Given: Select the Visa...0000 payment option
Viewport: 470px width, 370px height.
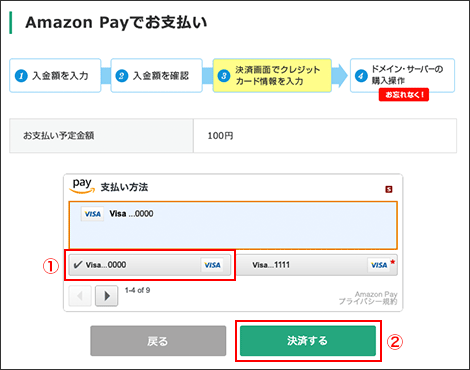Looking at the screenshot, I should pyautogui.click(x=149, y=265).
